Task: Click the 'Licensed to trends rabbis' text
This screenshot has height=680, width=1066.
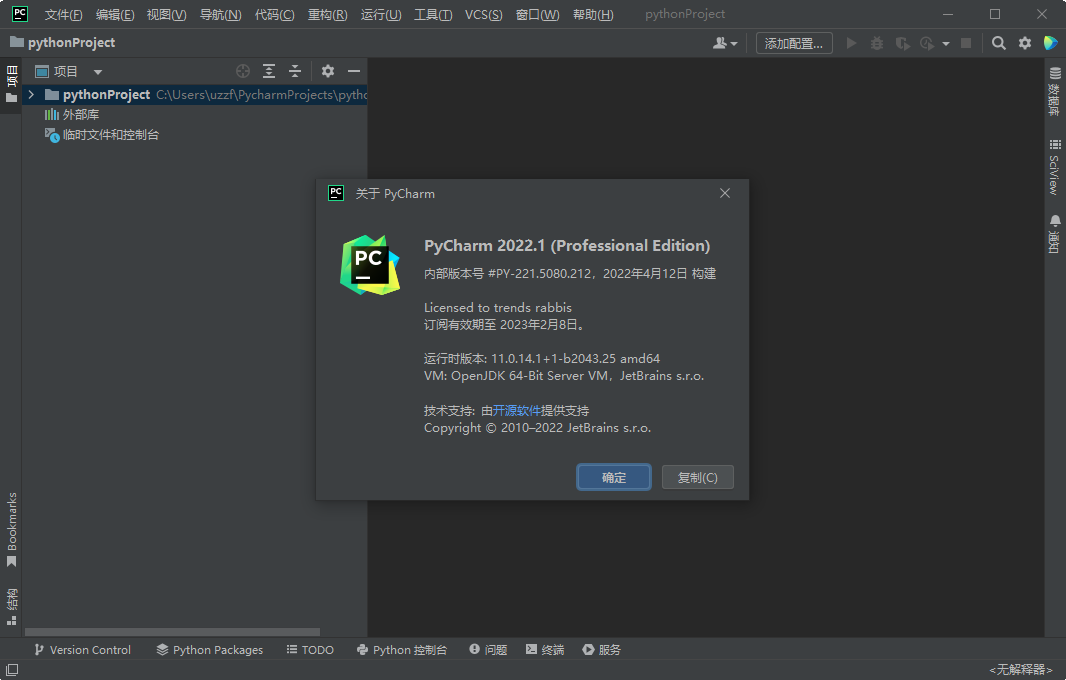Action: click(x=498, y=307)
